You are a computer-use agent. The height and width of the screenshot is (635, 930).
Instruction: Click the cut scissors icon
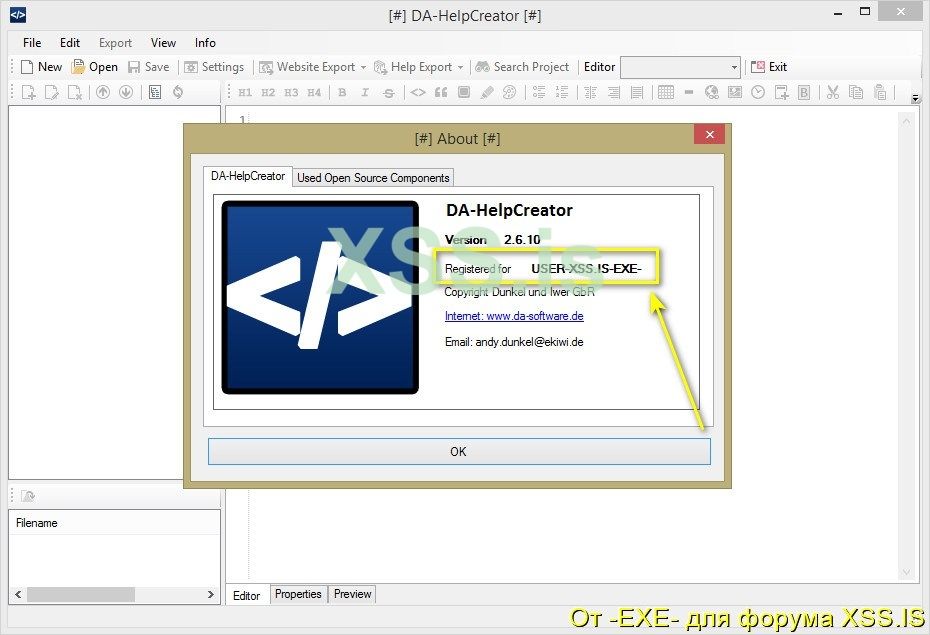click(833, 92)
